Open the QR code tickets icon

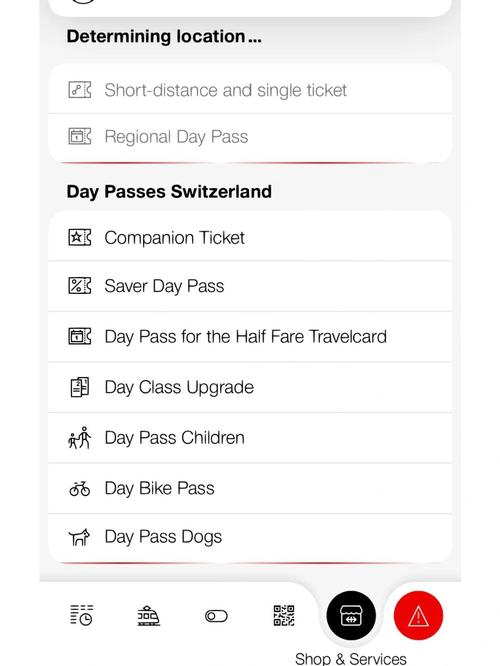pos(284,615)
